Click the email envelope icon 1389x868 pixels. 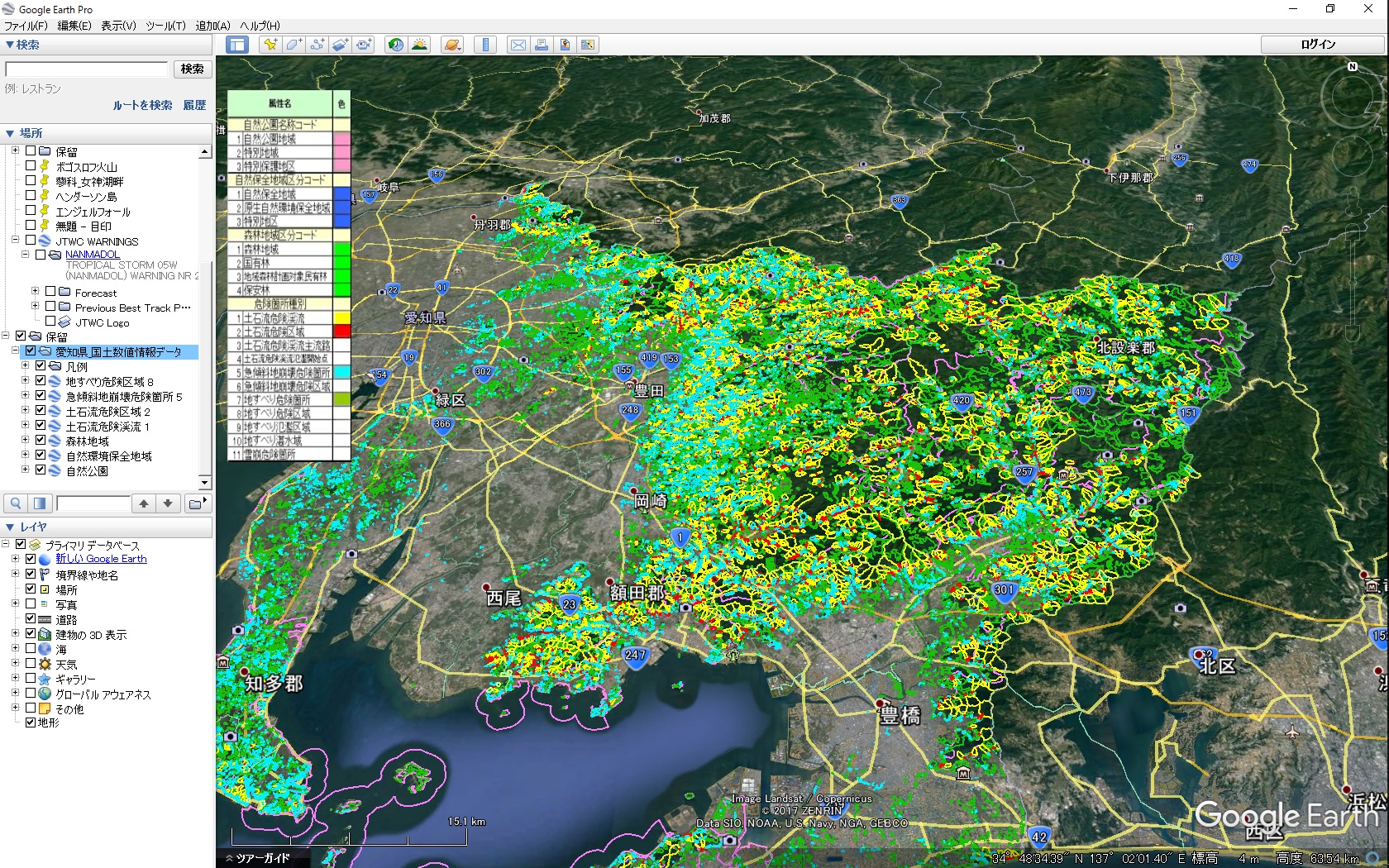coord(518,45)
